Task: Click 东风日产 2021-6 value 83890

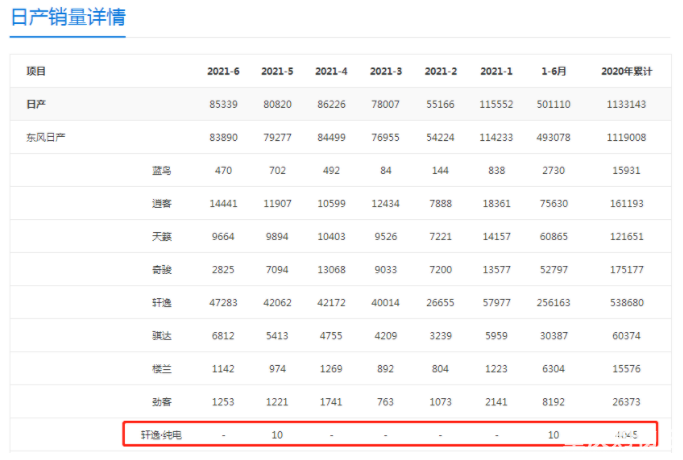Action: pos(223,137)
